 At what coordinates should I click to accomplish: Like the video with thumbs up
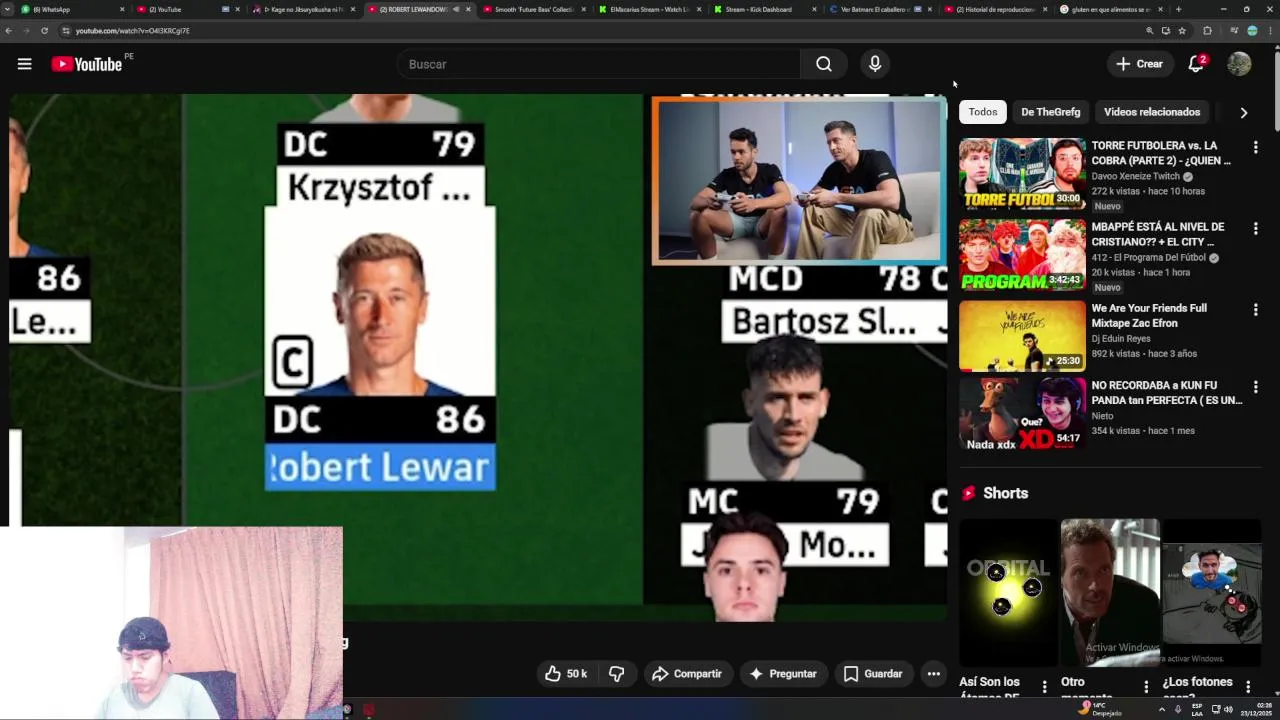click(565, 674)
